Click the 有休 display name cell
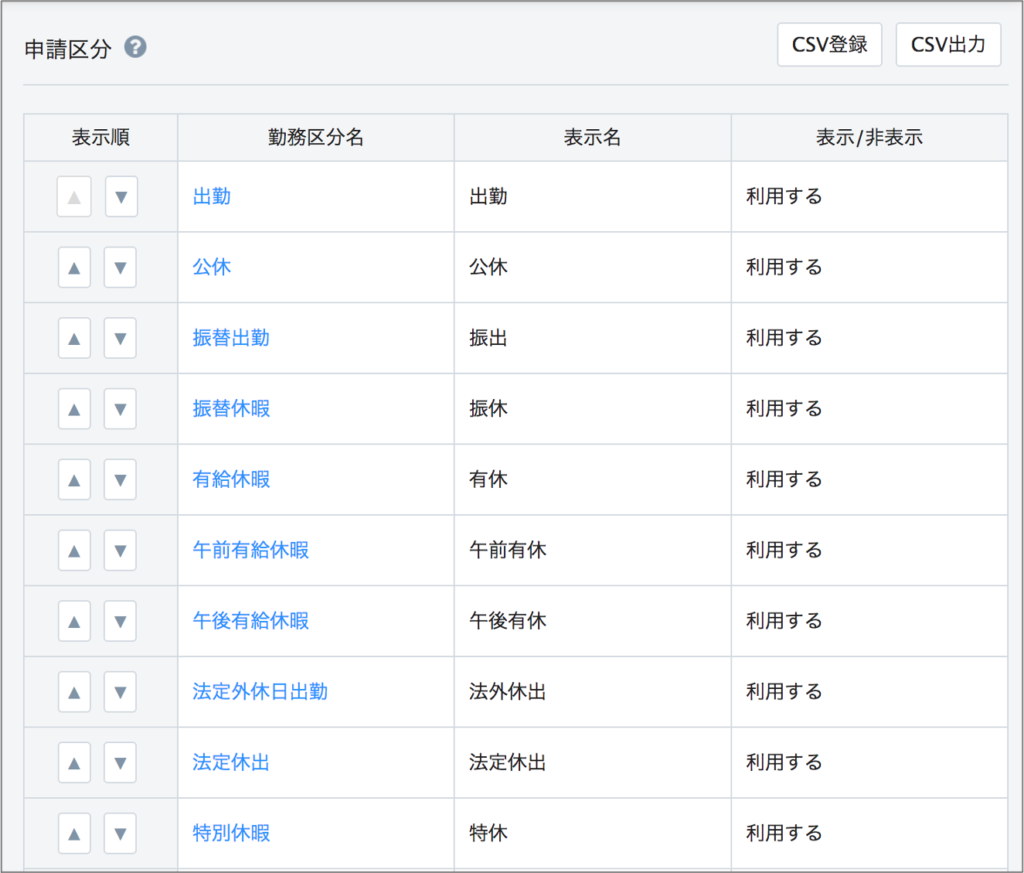The height and width of the screenshot is (873, 1024). 592,479
